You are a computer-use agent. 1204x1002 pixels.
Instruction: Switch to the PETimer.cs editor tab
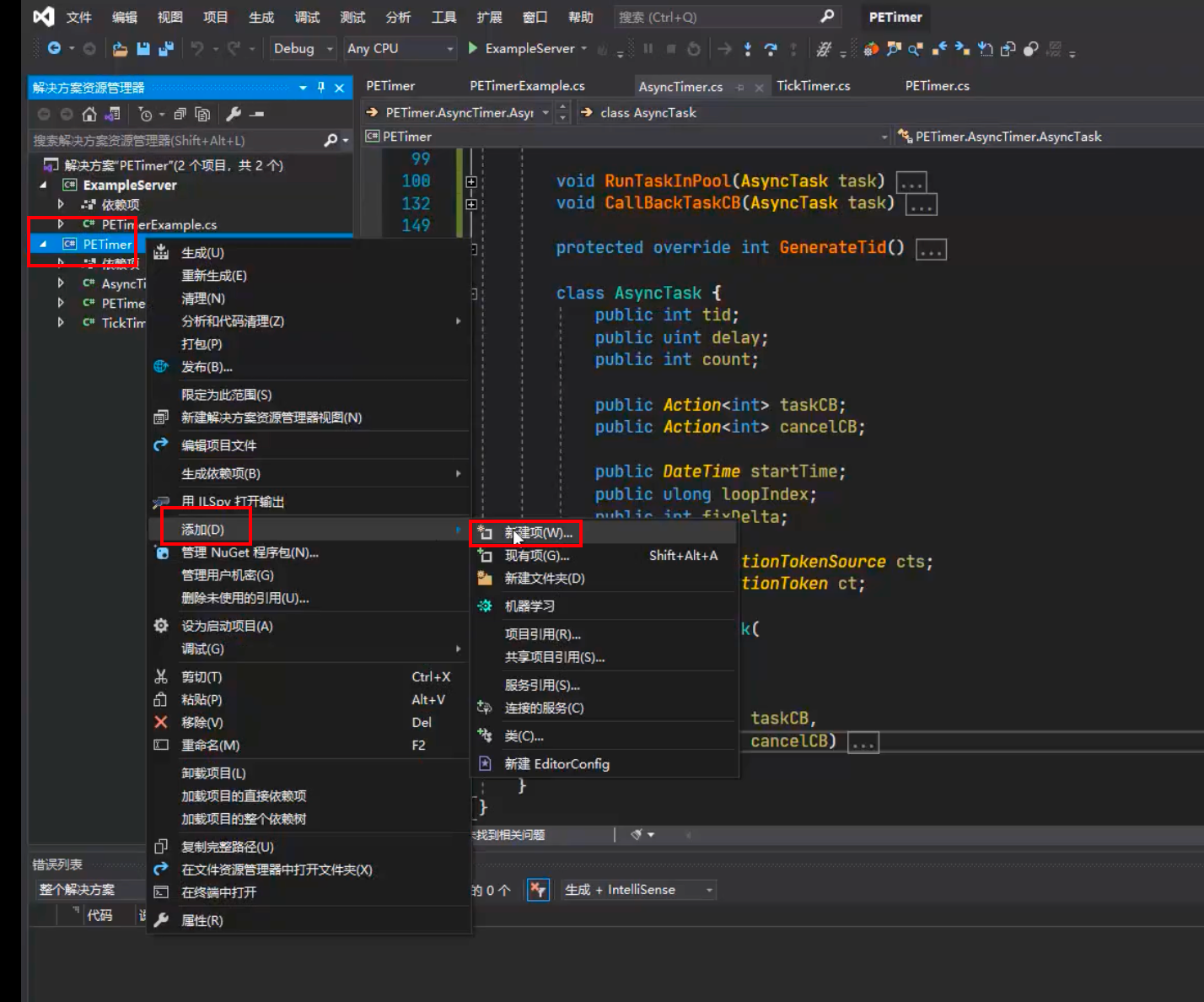[937, 86]
